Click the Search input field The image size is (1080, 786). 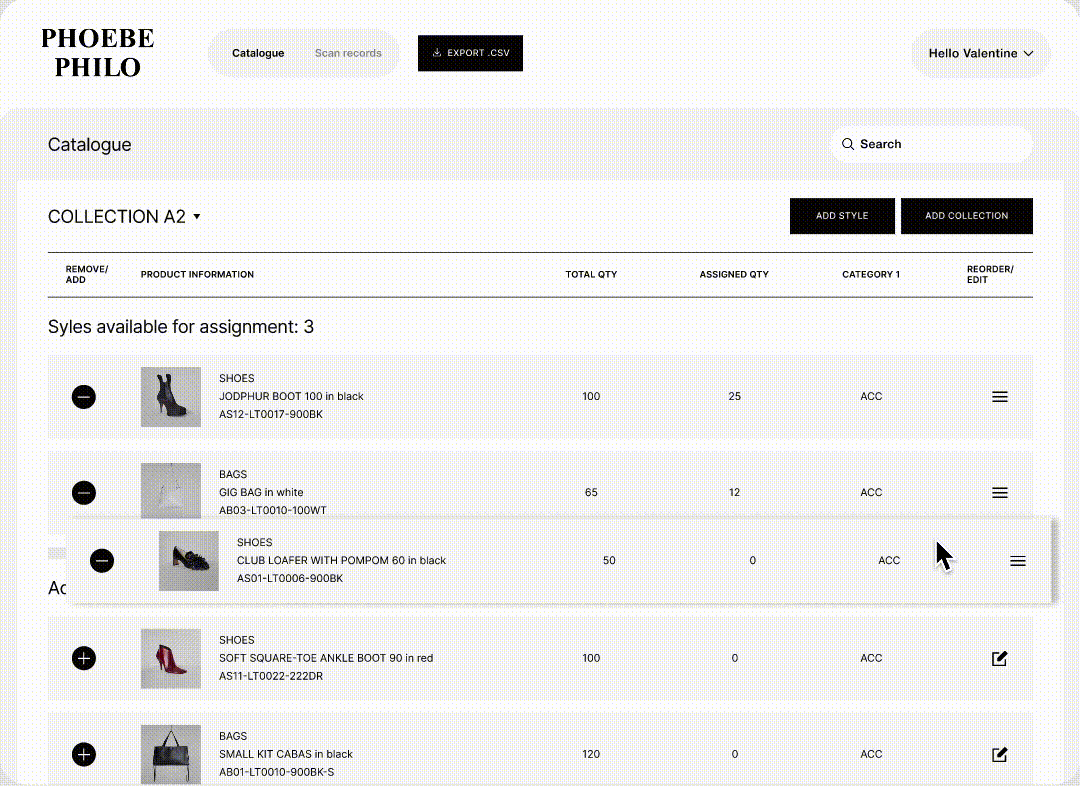(930, 144)
